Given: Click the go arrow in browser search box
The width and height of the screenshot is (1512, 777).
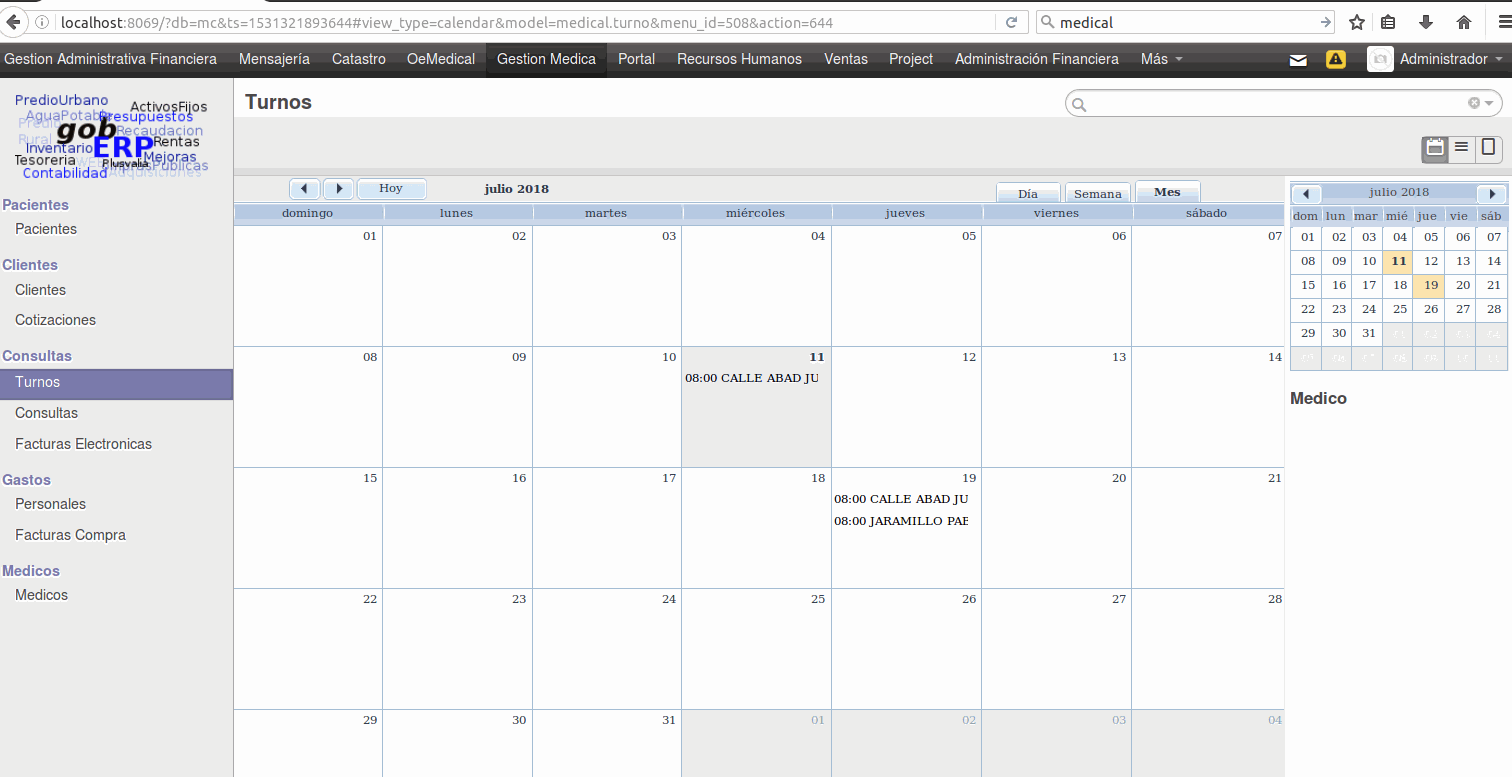Looking at the screenshot, I should point(1326,22).
